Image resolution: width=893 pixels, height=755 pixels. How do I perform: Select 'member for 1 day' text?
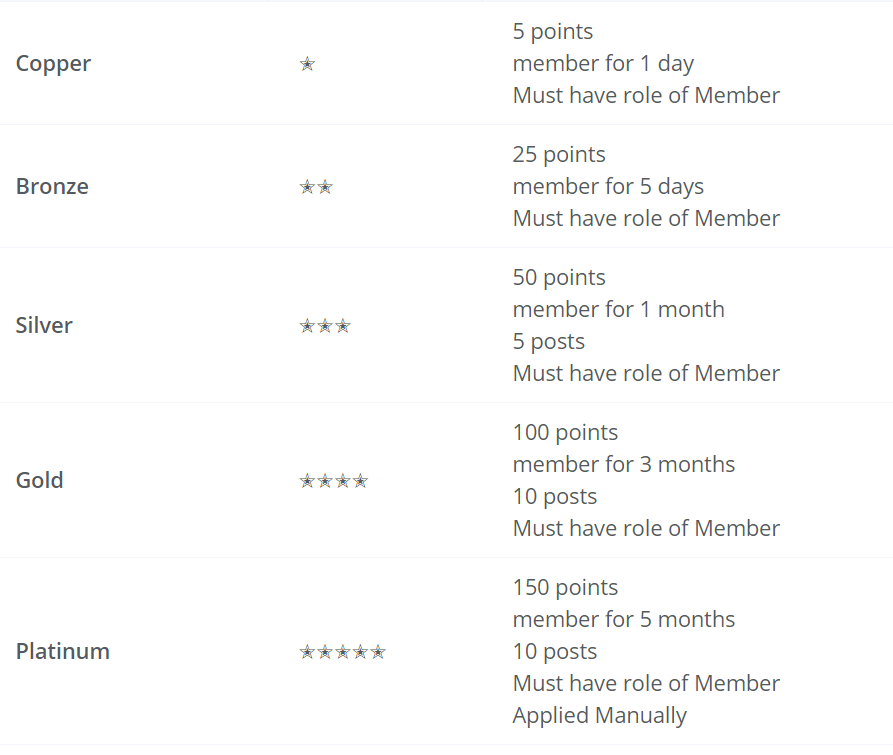[x=603, y=64]
